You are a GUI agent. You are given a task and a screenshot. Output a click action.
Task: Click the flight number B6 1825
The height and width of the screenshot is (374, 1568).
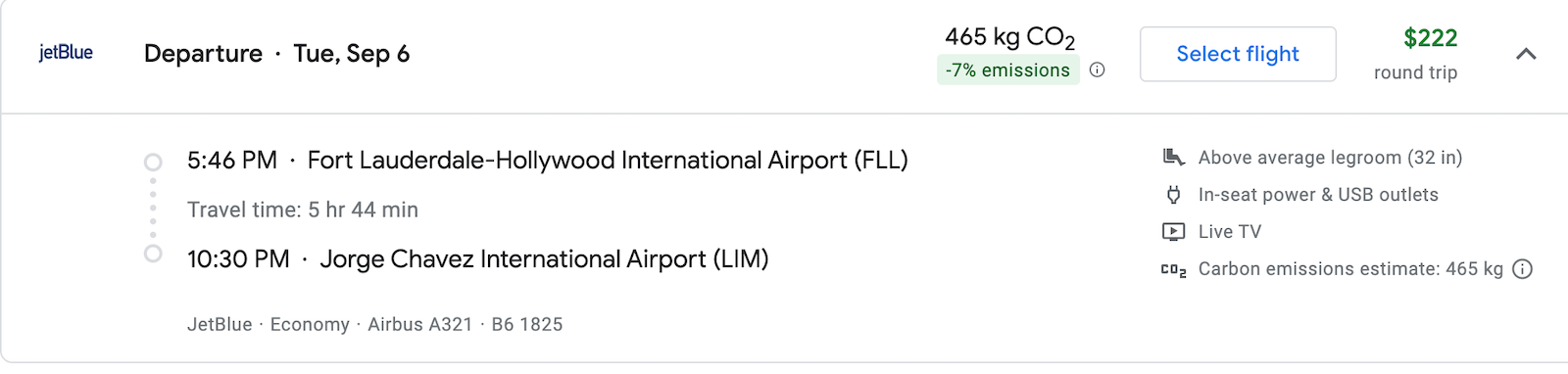pyautogui.click(x=527, y=324)
